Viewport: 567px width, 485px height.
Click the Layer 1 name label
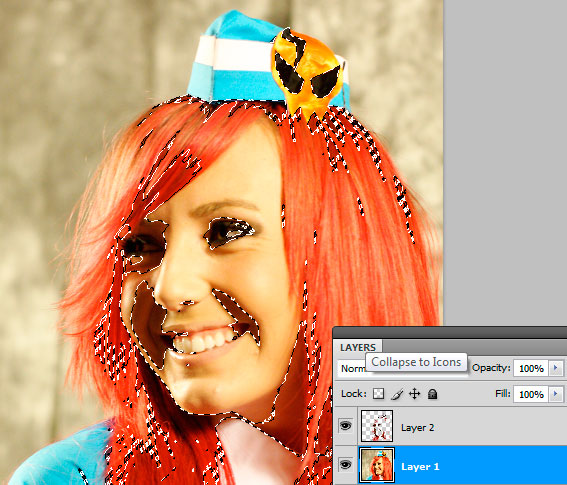tap(420, 467)
